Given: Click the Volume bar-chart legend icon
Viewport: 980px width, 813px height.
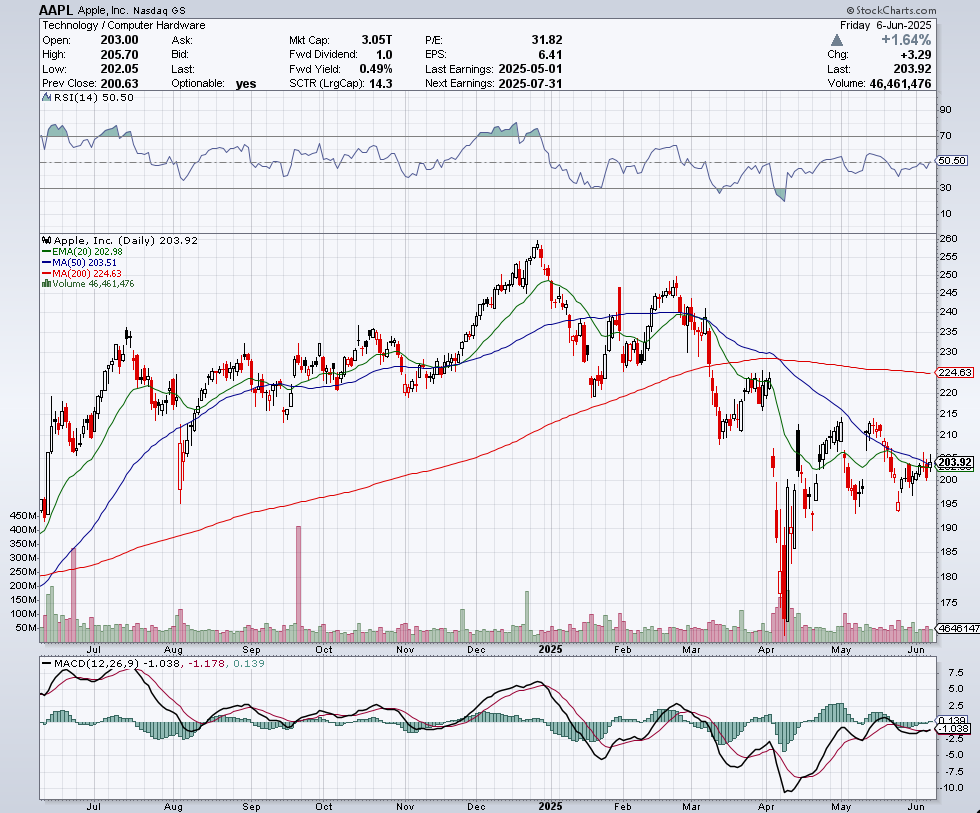Looking at the screenshot, I should (x=45, y=284).
